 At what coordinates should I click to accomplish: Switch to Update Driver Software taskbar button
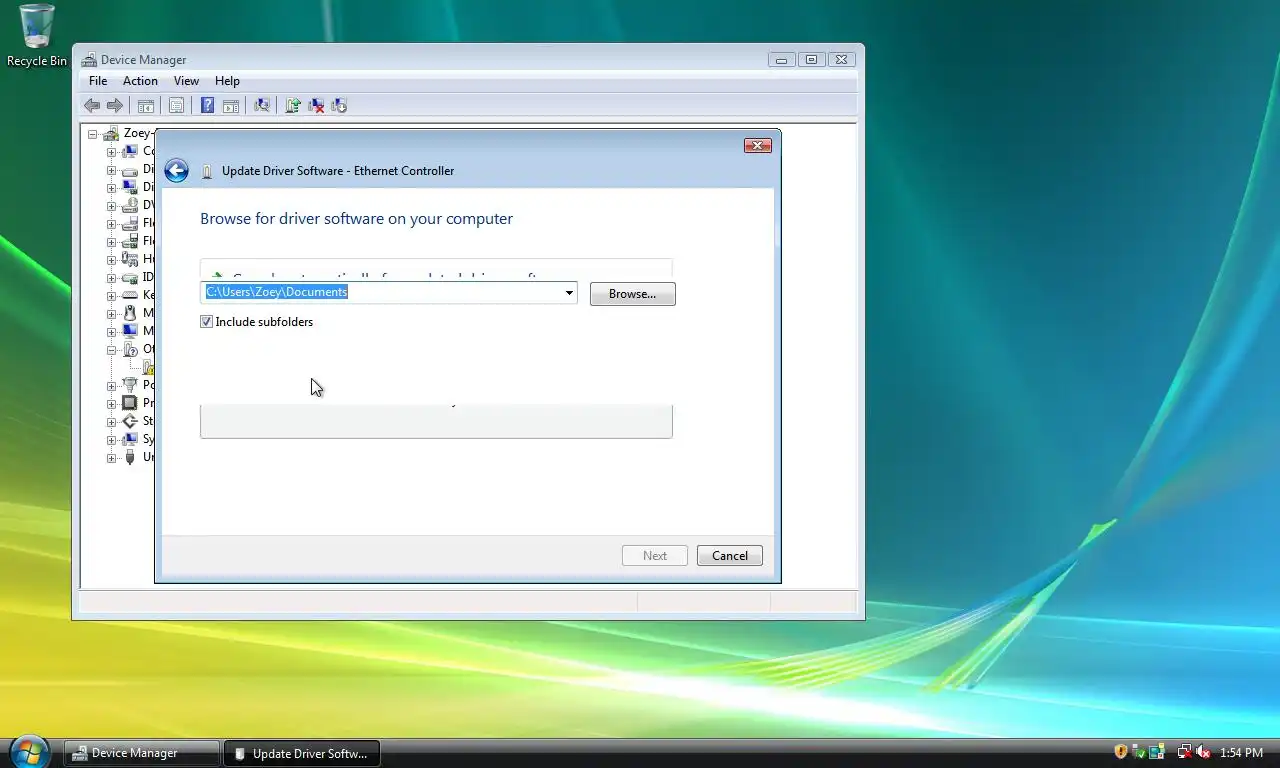[x=301, y=753]
